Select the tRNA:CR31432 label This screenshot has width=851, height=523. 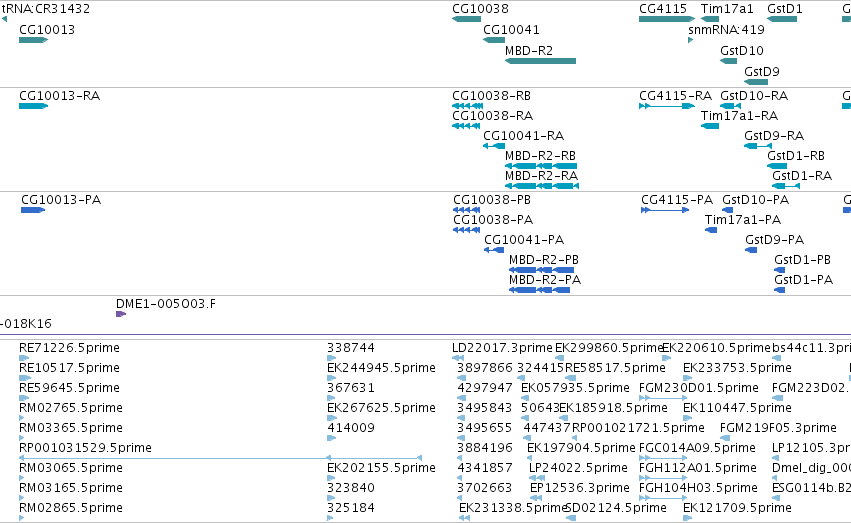(x=46, y=9)
